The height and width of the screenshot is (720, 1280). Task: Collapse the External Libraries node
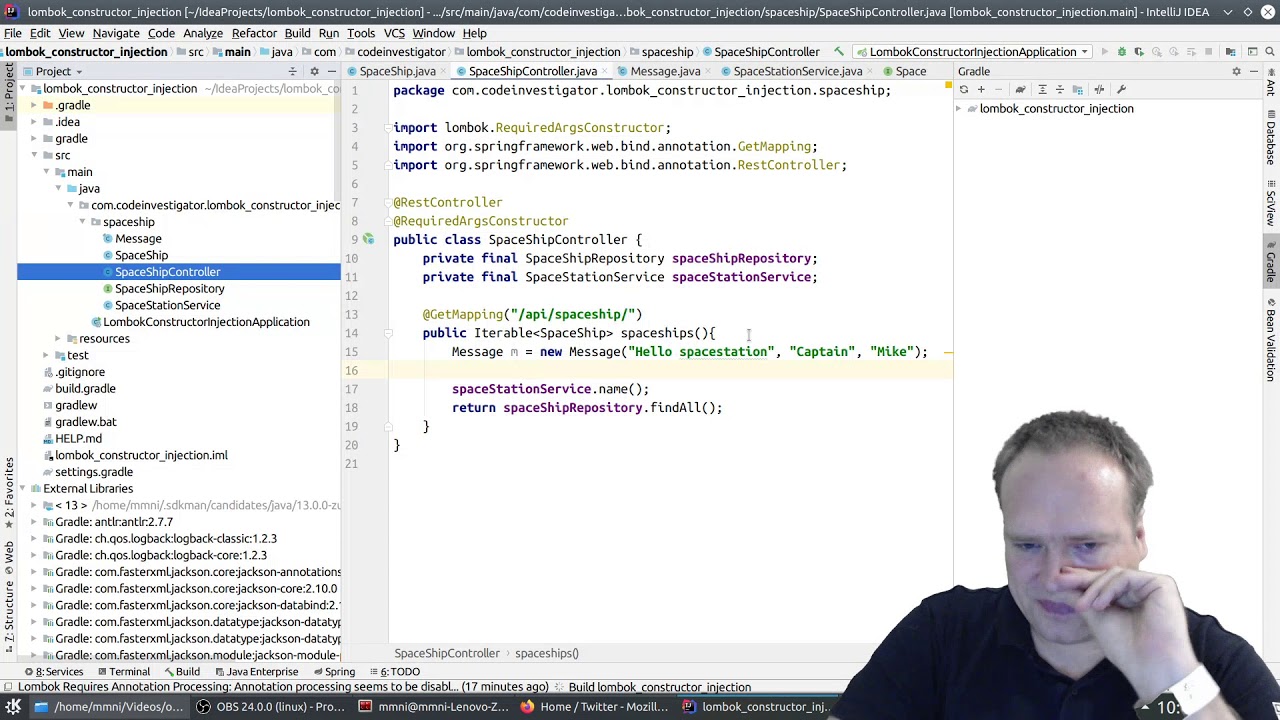[x=22, y=489]
